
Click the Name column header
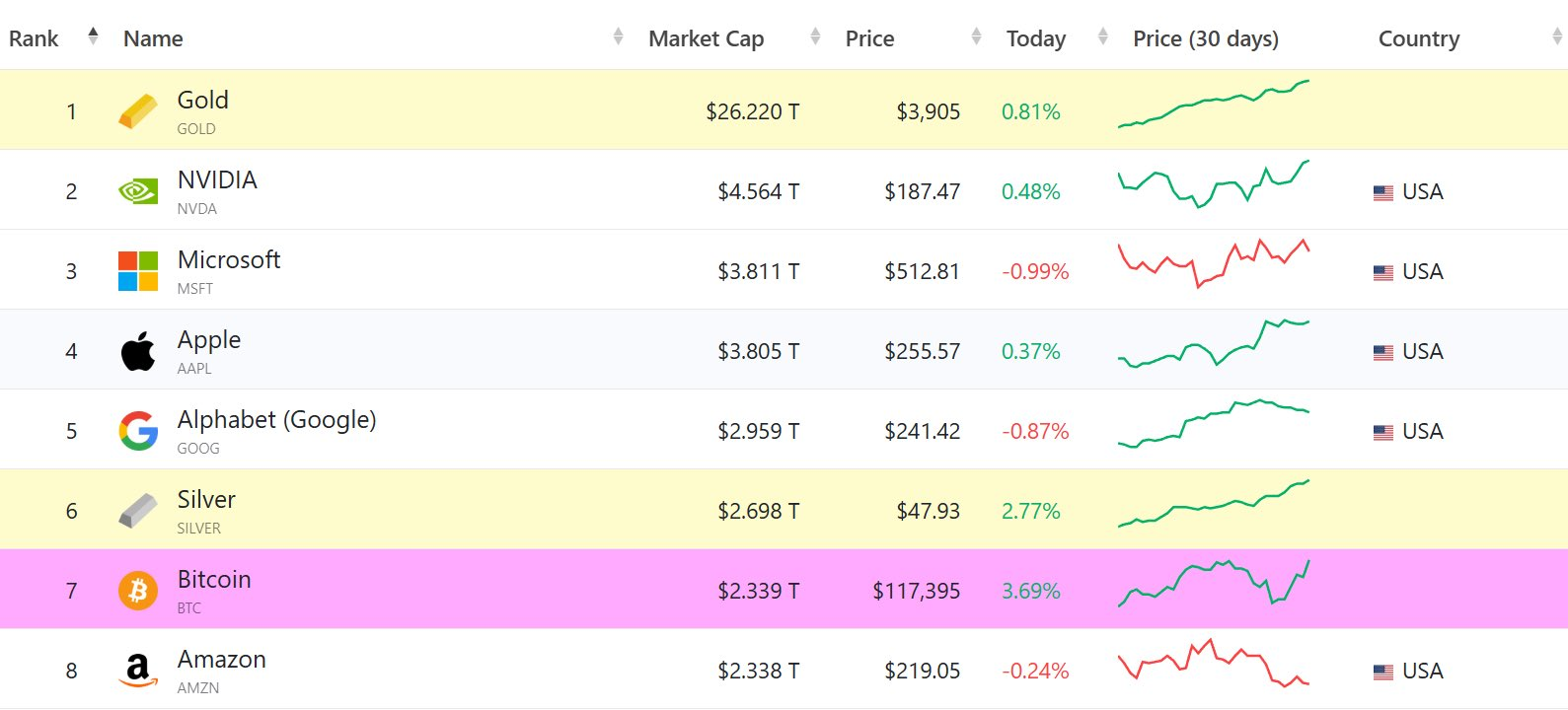[x=153, y=38]
